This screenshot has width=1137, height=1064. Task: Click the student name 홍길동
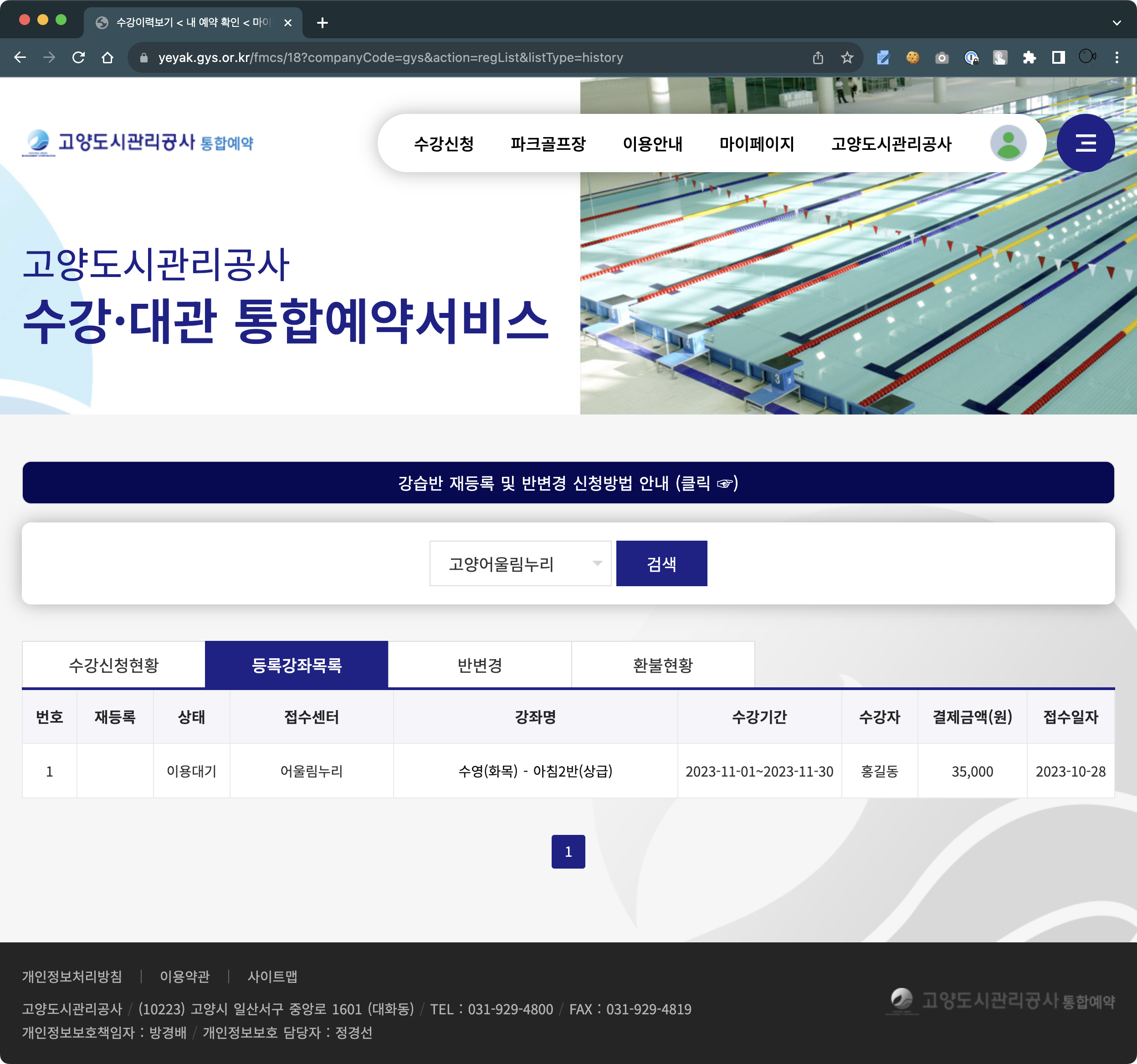point(880,771)
